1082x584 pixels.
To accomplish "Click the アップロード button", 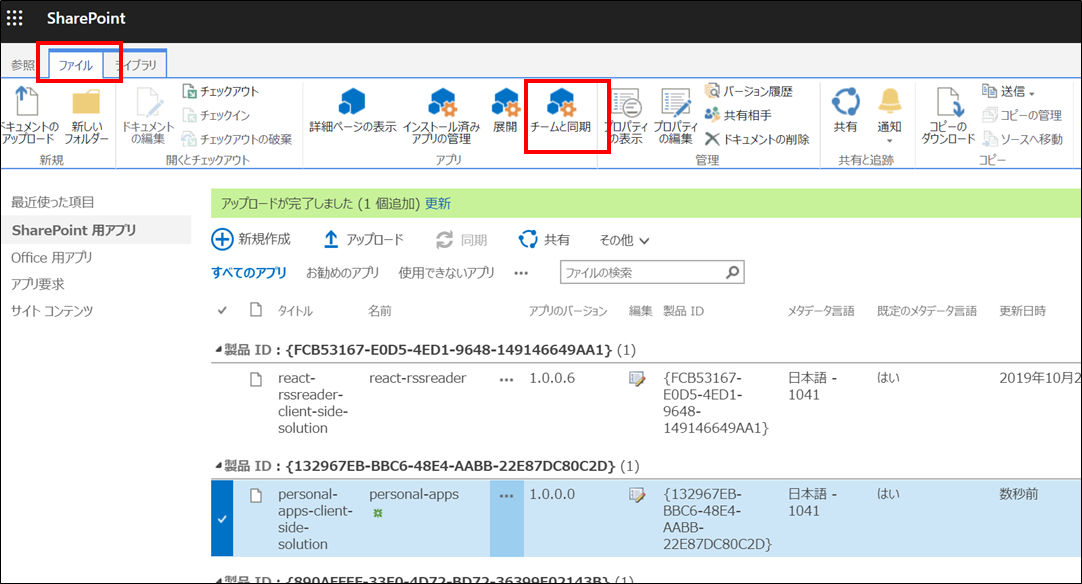I will pos(363,240).
